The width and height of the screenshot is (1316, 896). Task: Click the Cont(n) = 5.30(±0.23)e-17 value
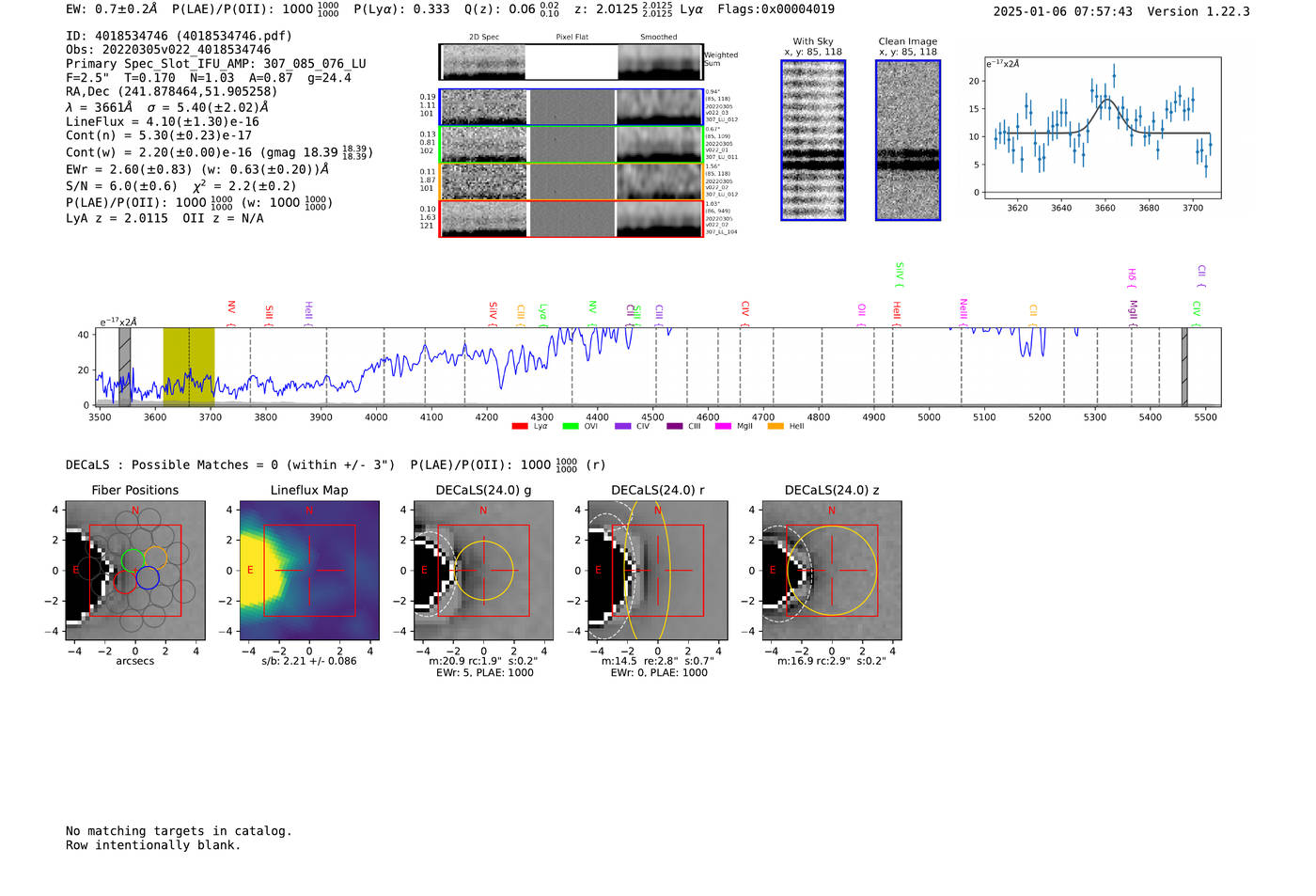coord(159,135)
